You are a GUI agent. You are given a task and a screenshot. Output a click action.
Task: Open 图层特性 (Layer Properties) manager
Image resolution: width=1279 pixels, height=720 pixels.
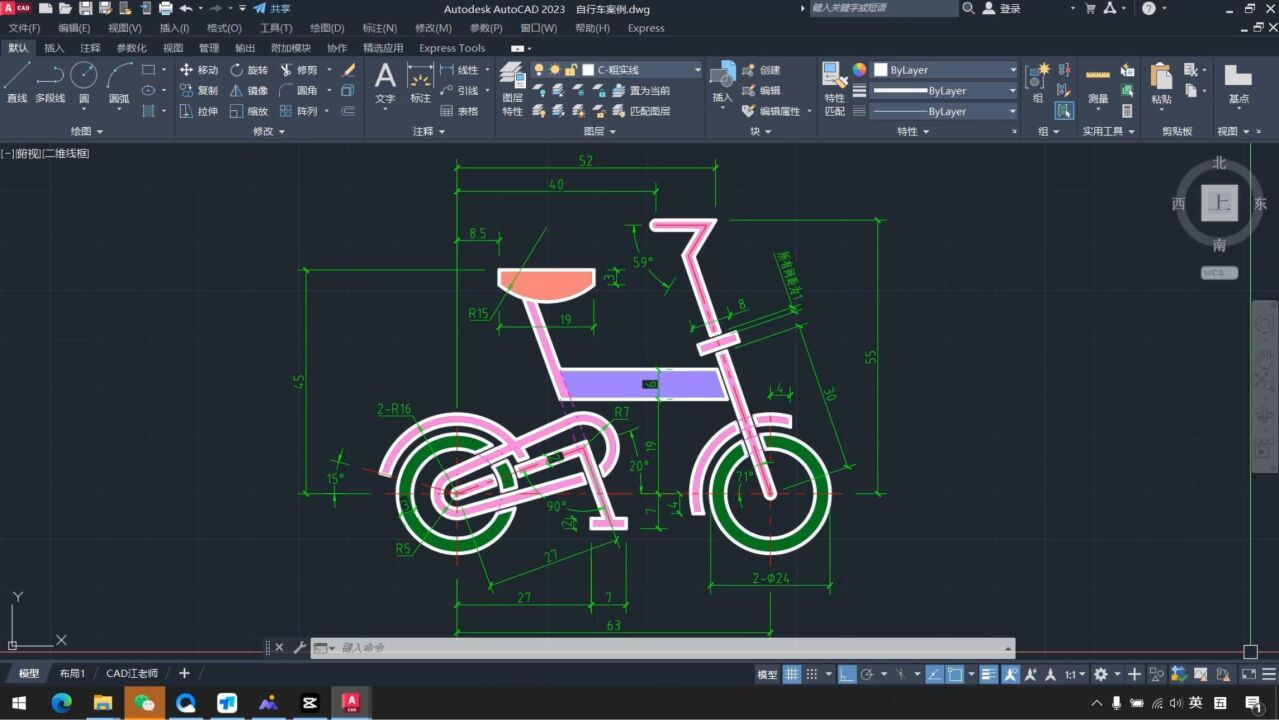512,88
